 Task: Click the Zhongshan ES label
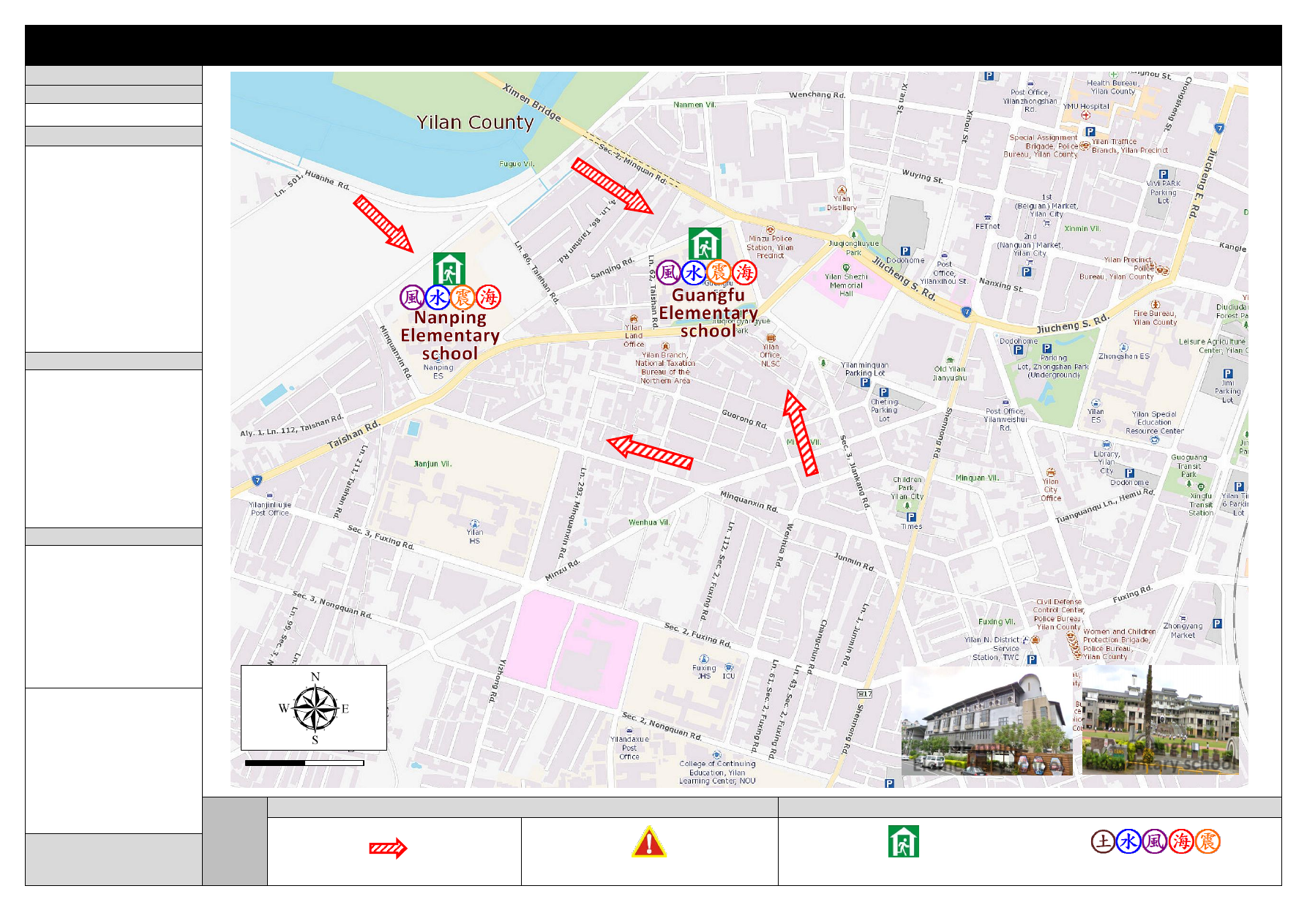point(1123,356)
